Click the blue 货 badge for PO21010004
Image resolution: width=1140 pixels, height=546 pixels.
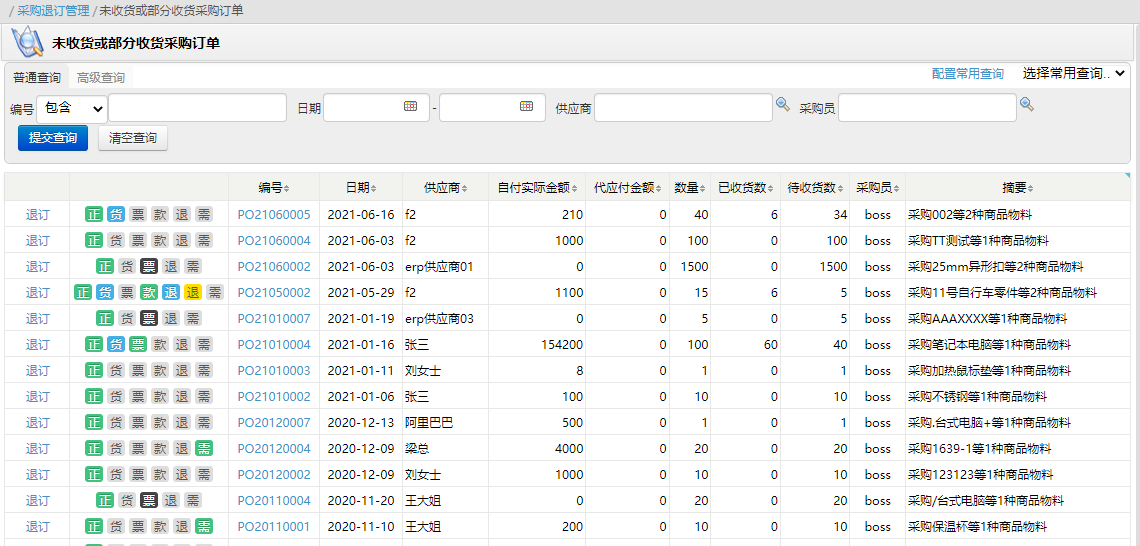click(116, 345)
